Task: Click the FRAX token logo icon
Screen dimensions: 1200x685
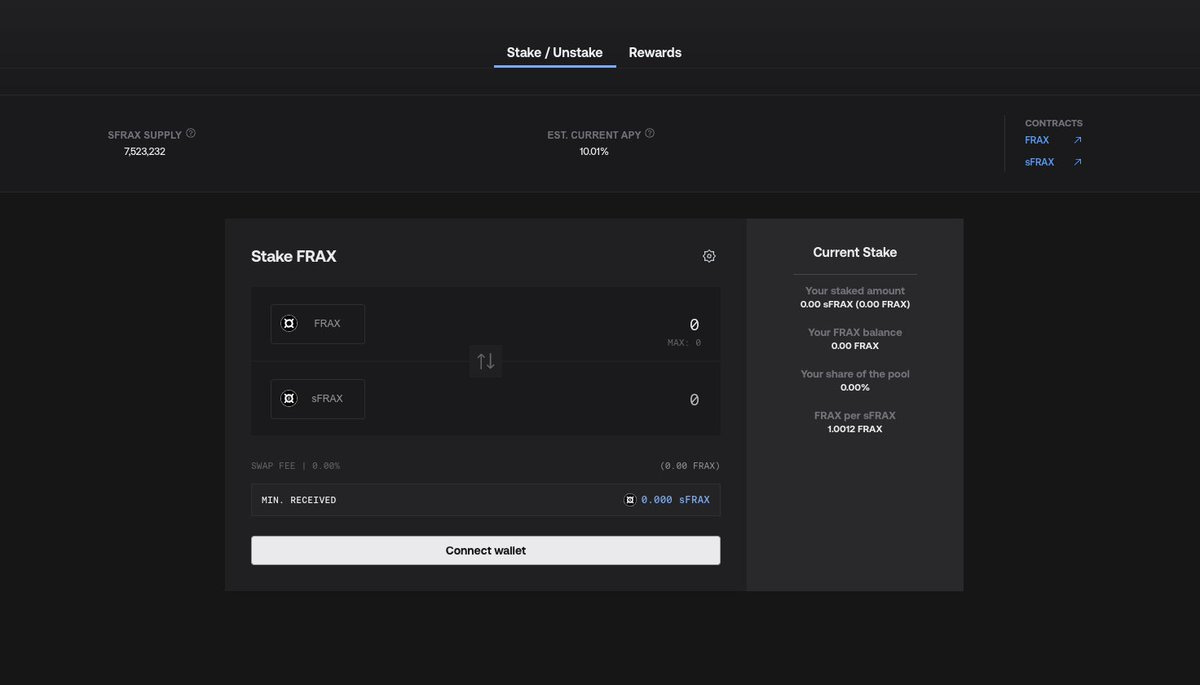Action: coord(289,324)
